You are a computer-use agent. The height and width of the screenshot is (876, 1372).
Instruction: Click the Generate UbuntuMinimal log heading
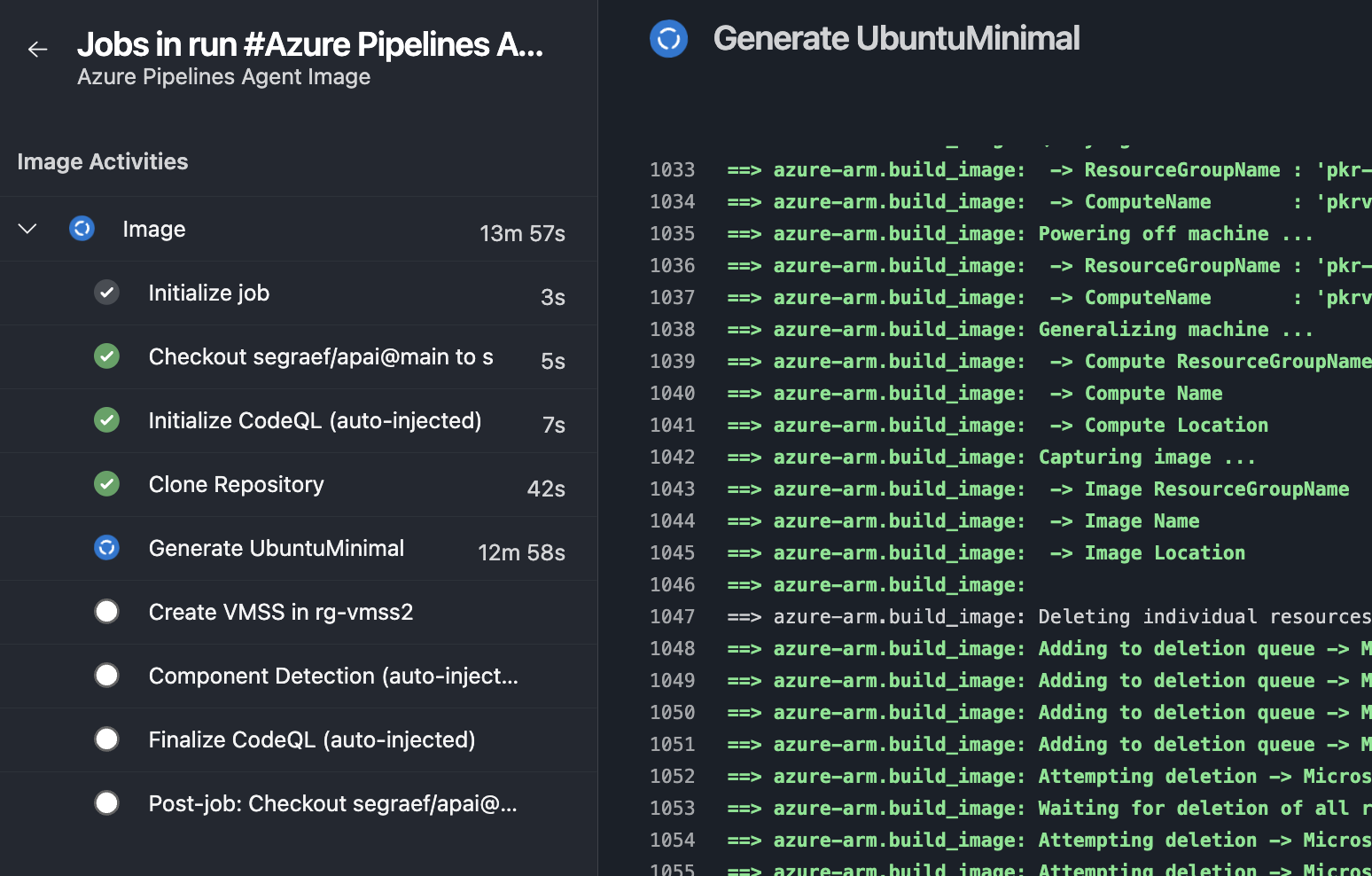coord(896,39)
